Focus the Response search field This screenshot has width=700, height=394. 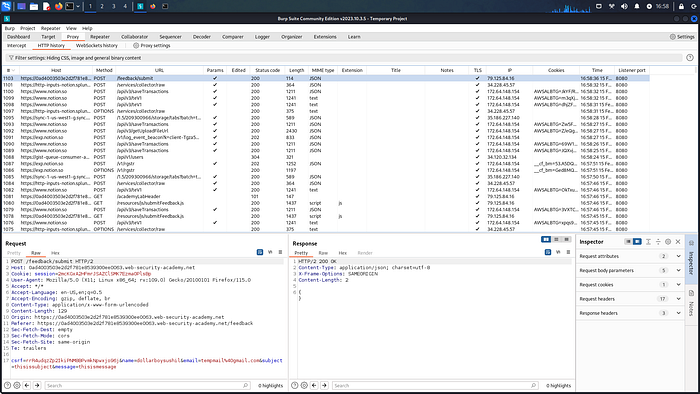(435, 386)
